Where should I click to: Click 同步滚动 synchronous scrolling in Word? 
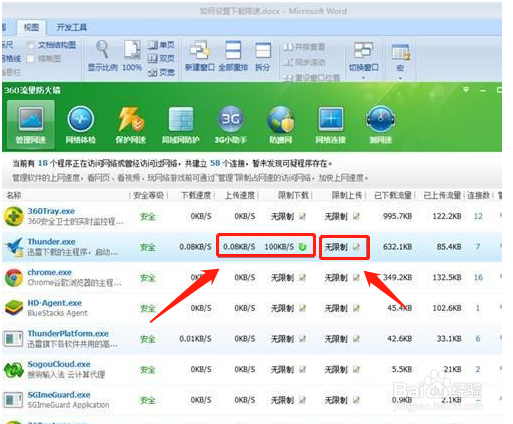(x=304, y=62)
